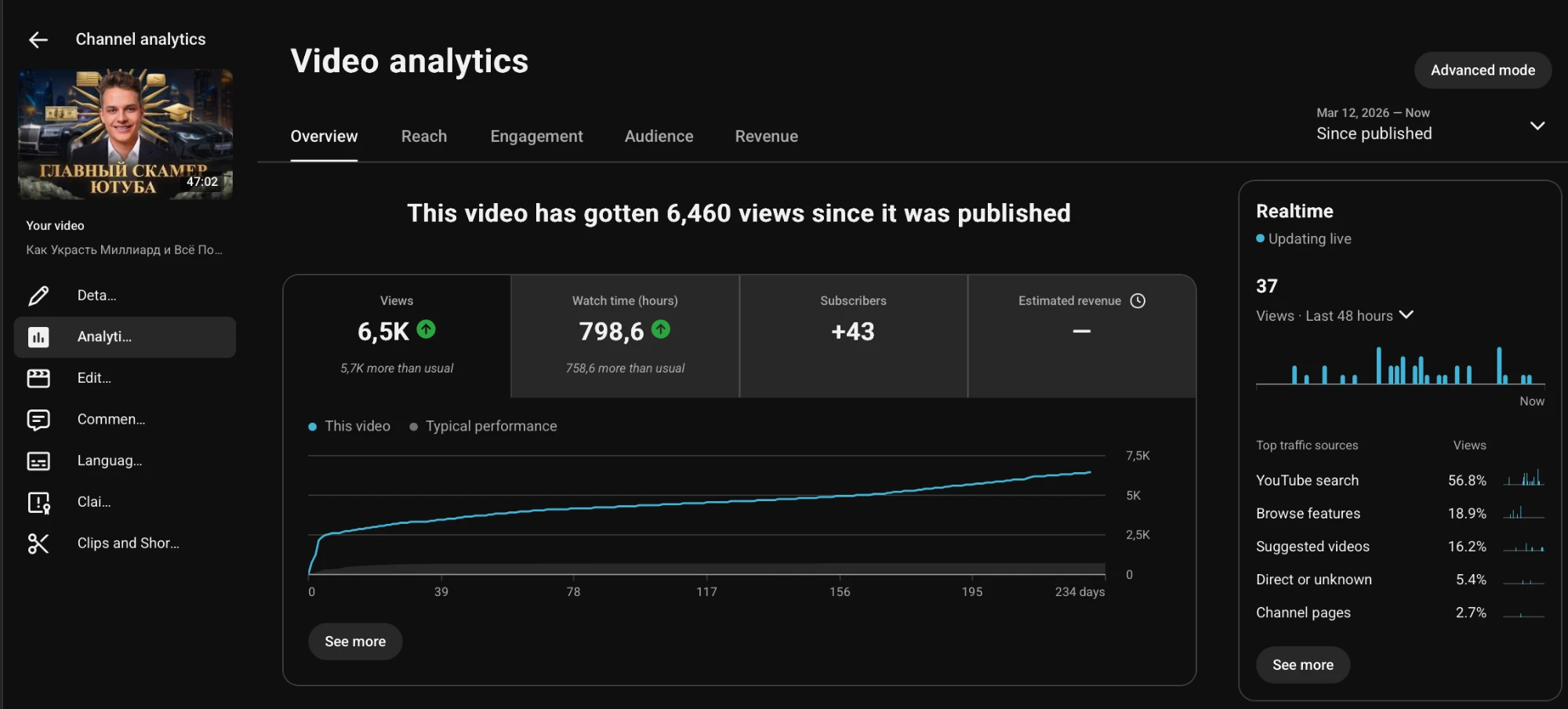Click the 'This video' chart legend item
The width and height of the screenshot is (1568, 709).
coord(349,426)
